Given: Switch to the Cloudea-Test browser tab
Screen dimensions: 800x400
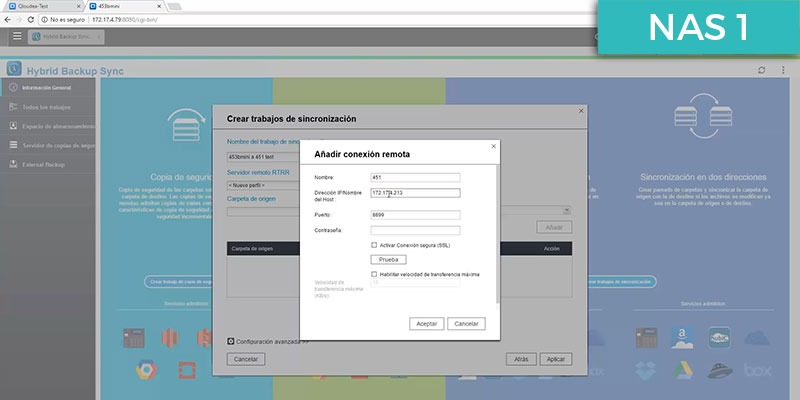Looking at the screenshot, I should pos(42,7).
